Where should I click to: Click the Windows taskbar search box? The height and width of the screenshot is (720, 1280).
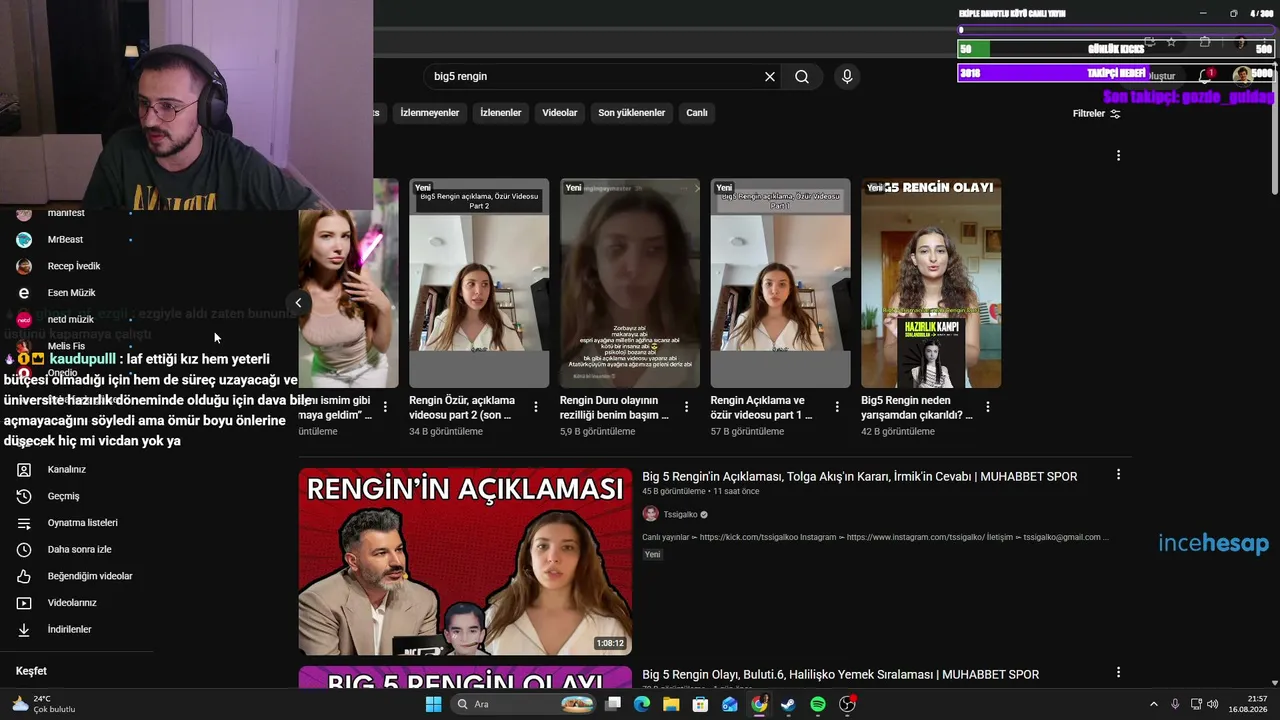[x=524, y=704]
